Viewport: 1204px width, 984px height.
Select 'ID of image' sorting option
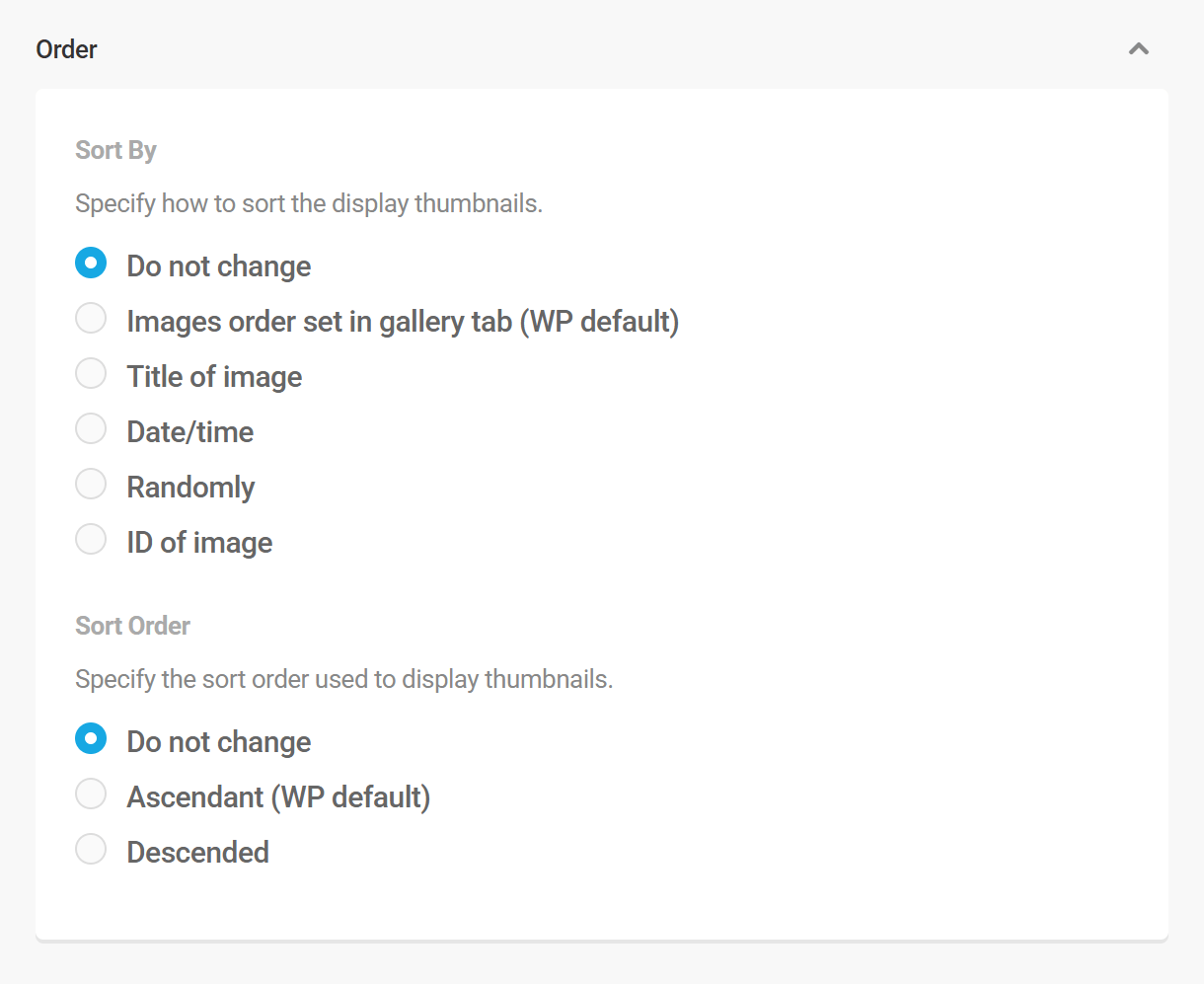click(x=91, y=539)
